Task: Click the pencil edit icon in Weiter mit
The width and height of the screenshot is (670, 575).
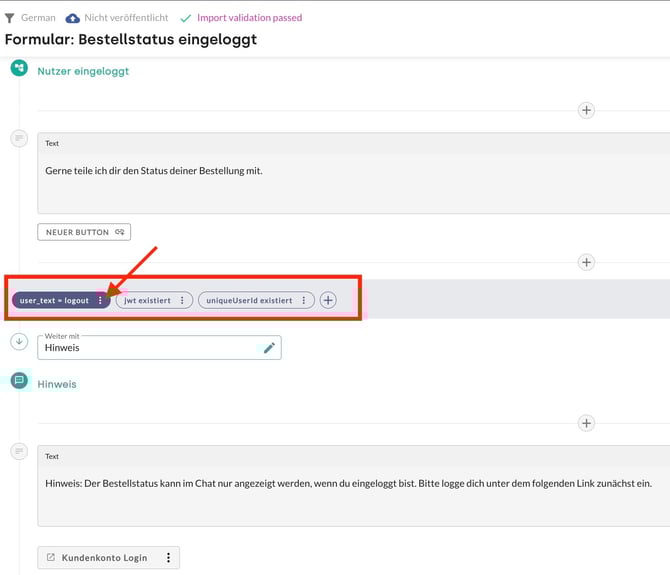Action: (x=268, y=348)
